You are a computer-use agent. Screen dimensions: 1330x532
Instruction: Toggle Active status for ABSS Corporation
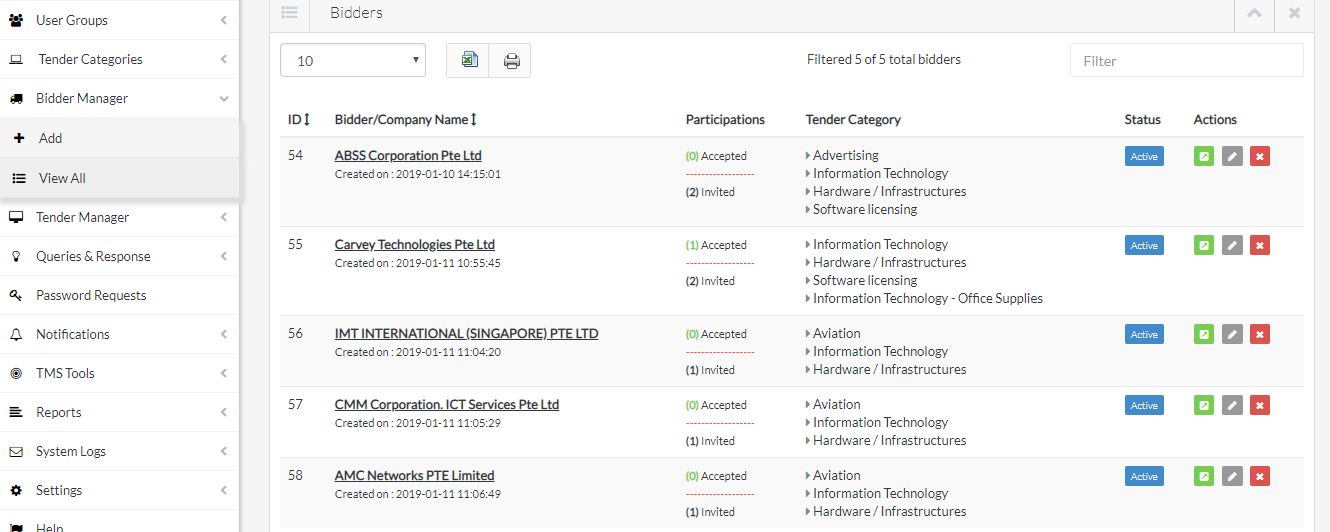tap(1144, 157)
